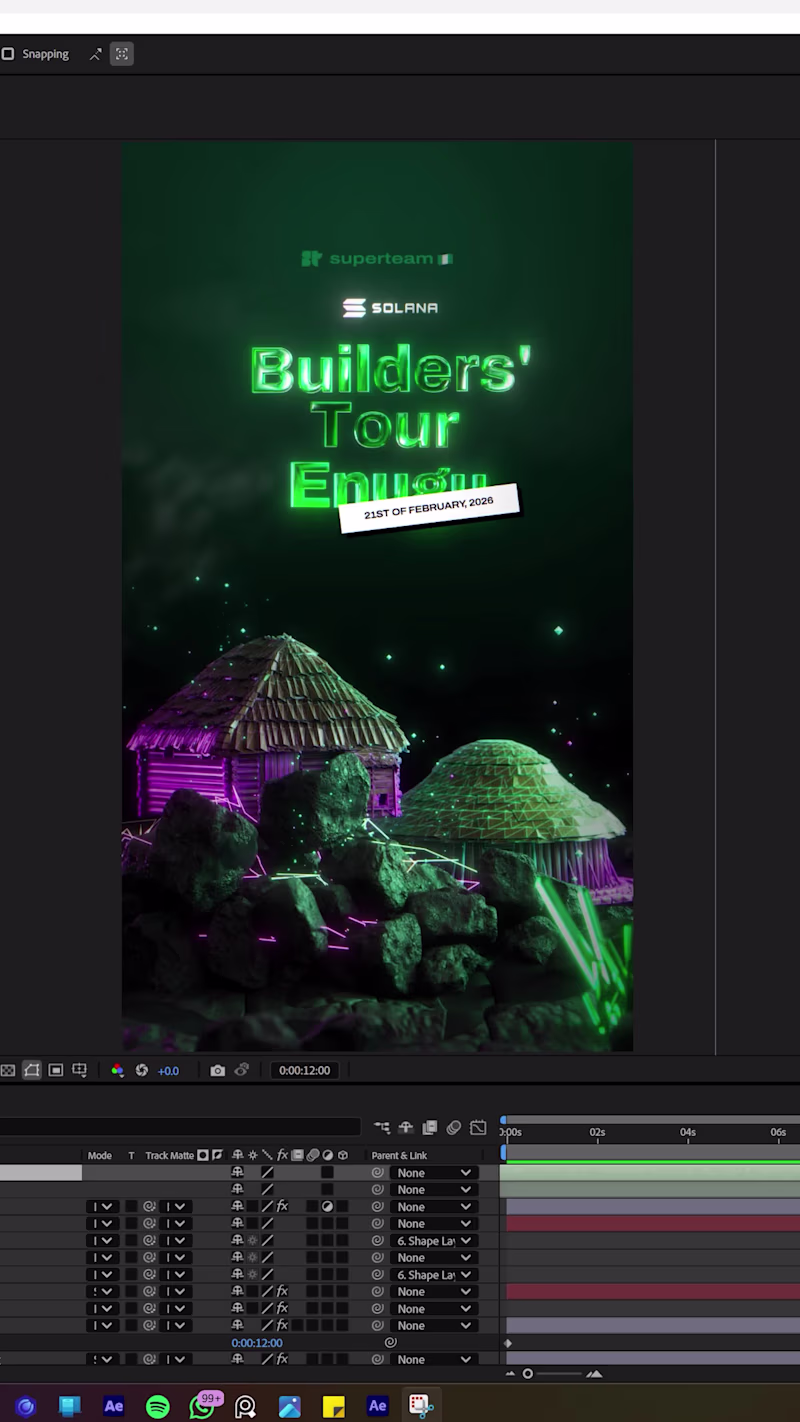Viewport: 800px width, 1422px height.
Task: Open second '6. Shape Lay' parent dropdown
Action: [433, 1275]
